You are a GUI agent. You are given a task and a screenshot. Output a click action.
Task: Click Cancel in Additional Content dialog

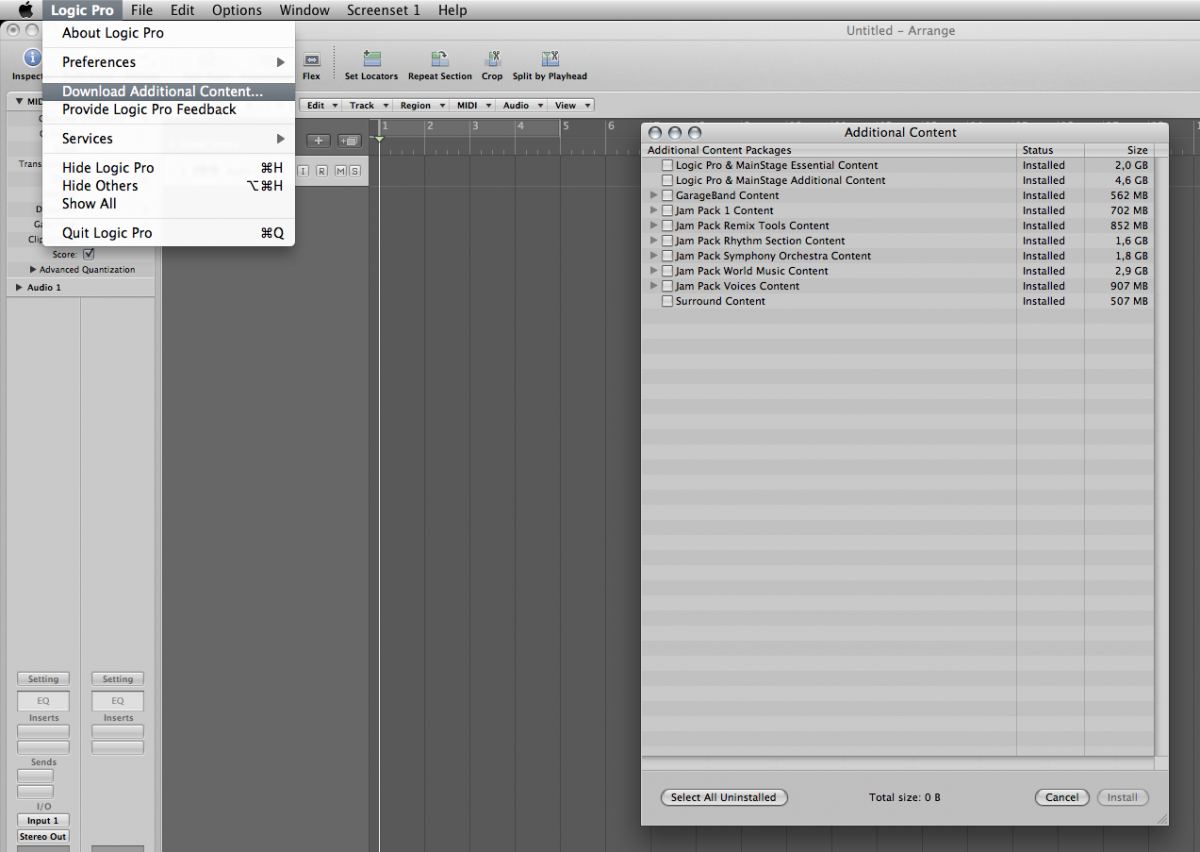point(1062,797)
